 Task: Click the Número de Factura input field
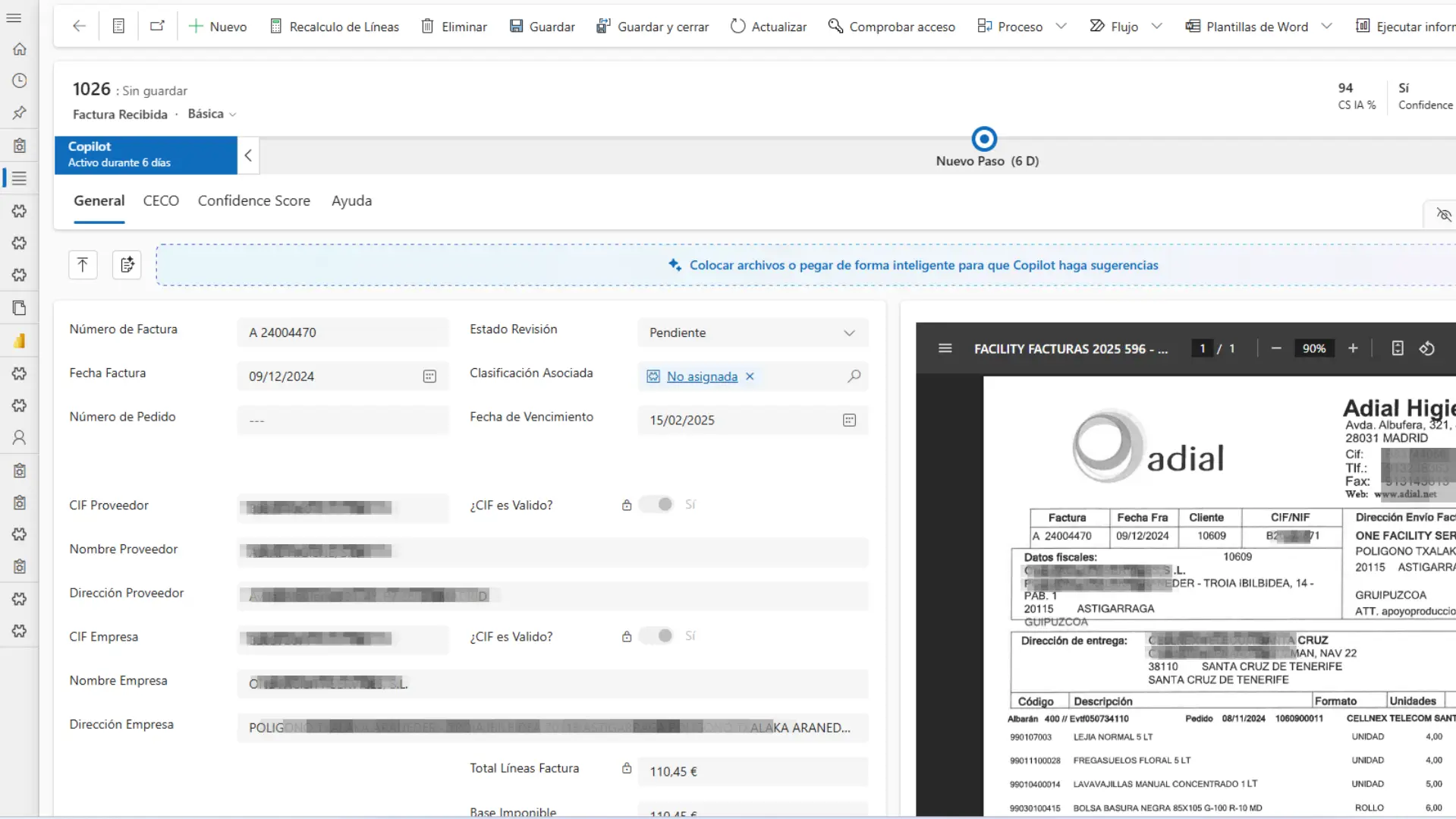[343, 332]
